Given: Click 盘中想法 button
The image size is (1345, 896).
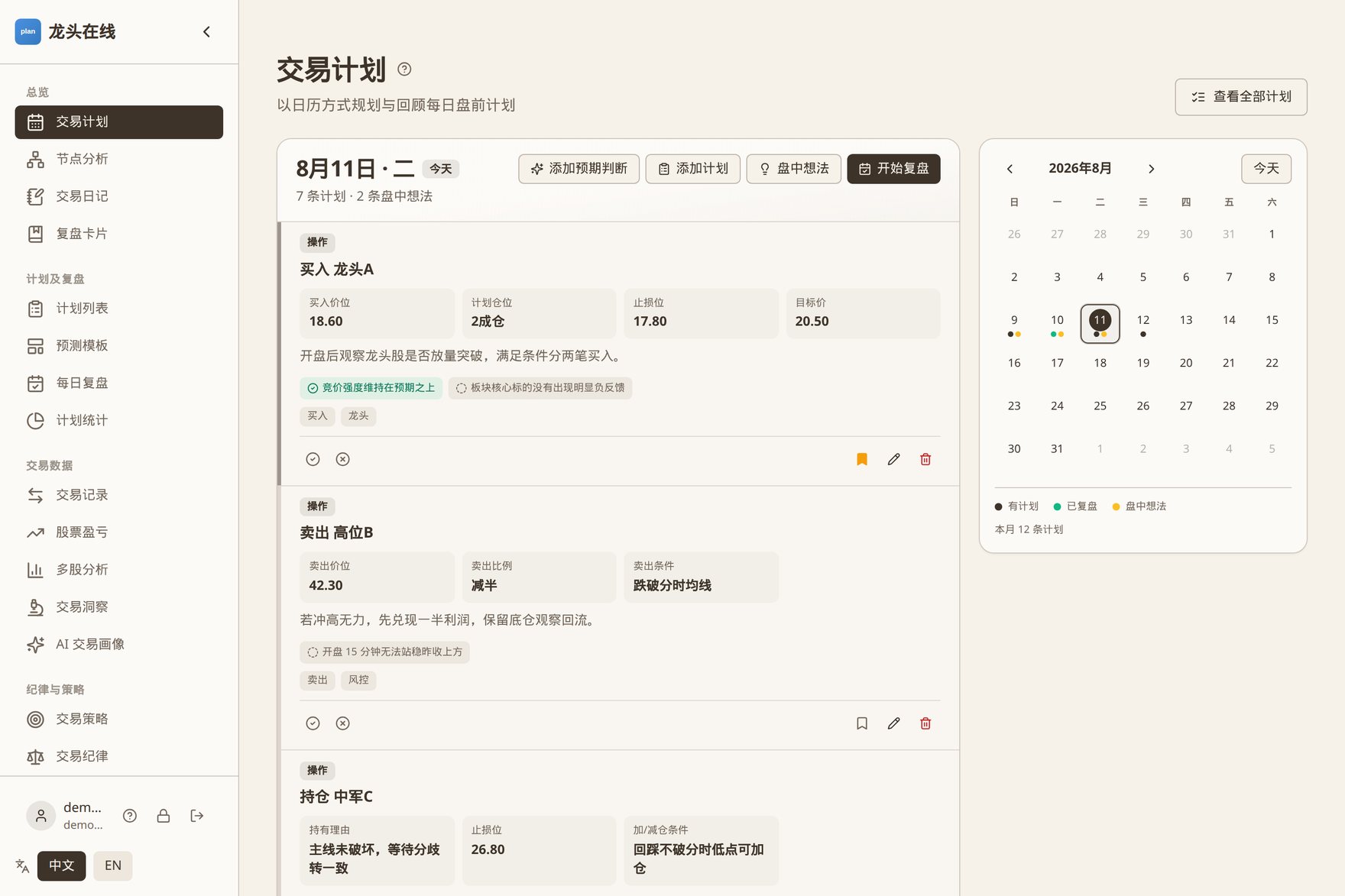Looking at the screenshot, I should click(794, 169).
